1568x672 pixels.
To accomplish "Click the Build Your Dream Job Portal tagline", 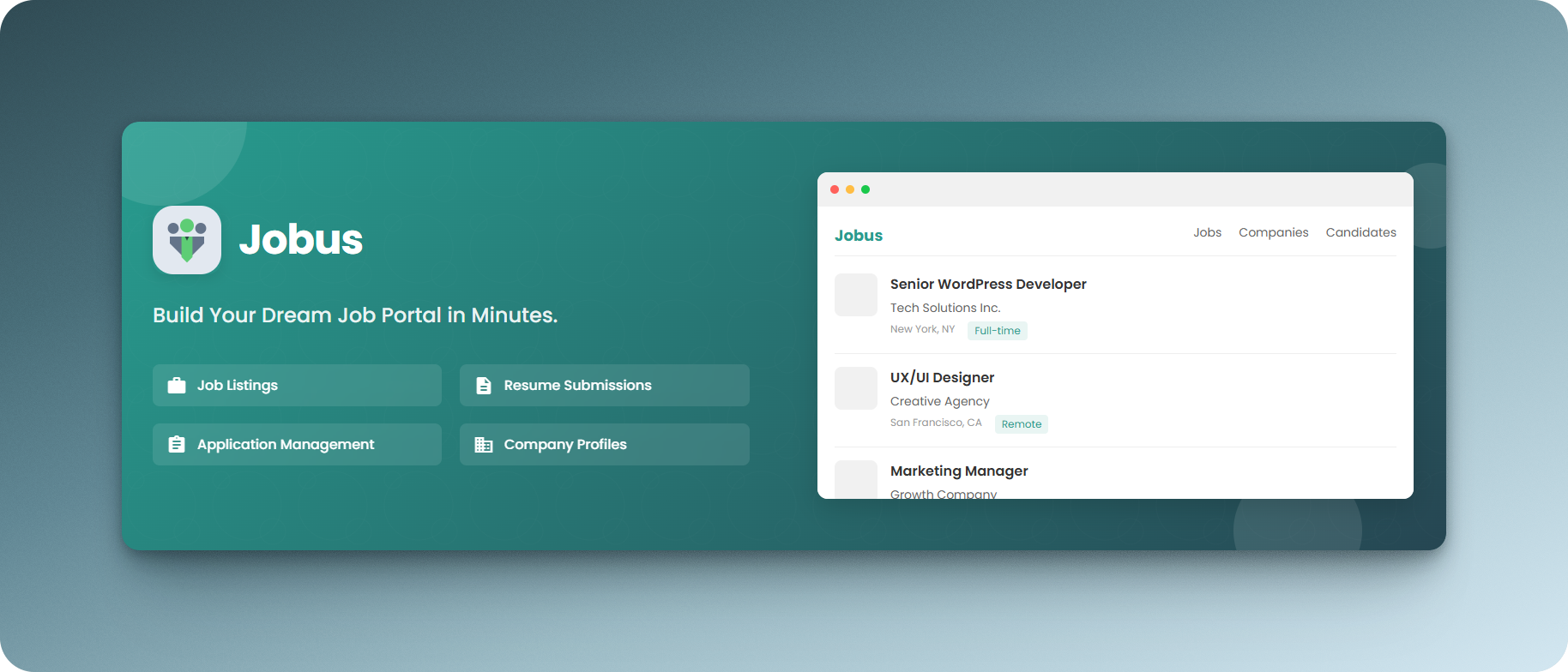I will 355,315.
